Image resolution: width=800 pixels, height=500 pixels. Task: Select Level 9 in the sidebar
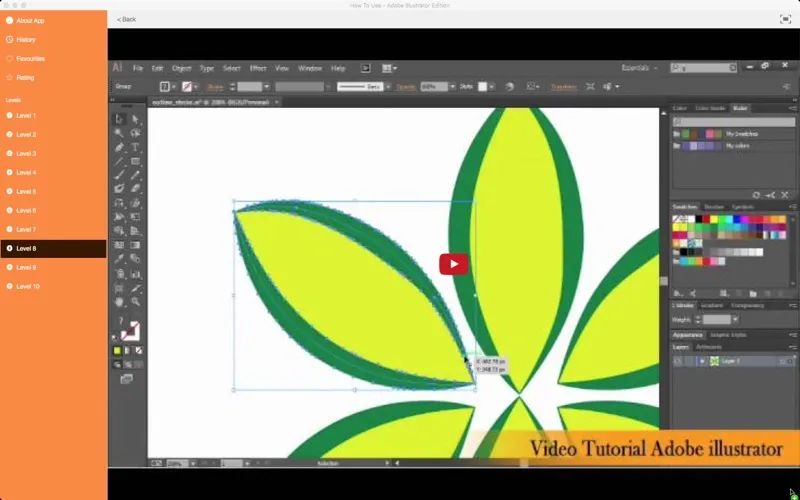point(54,267)
